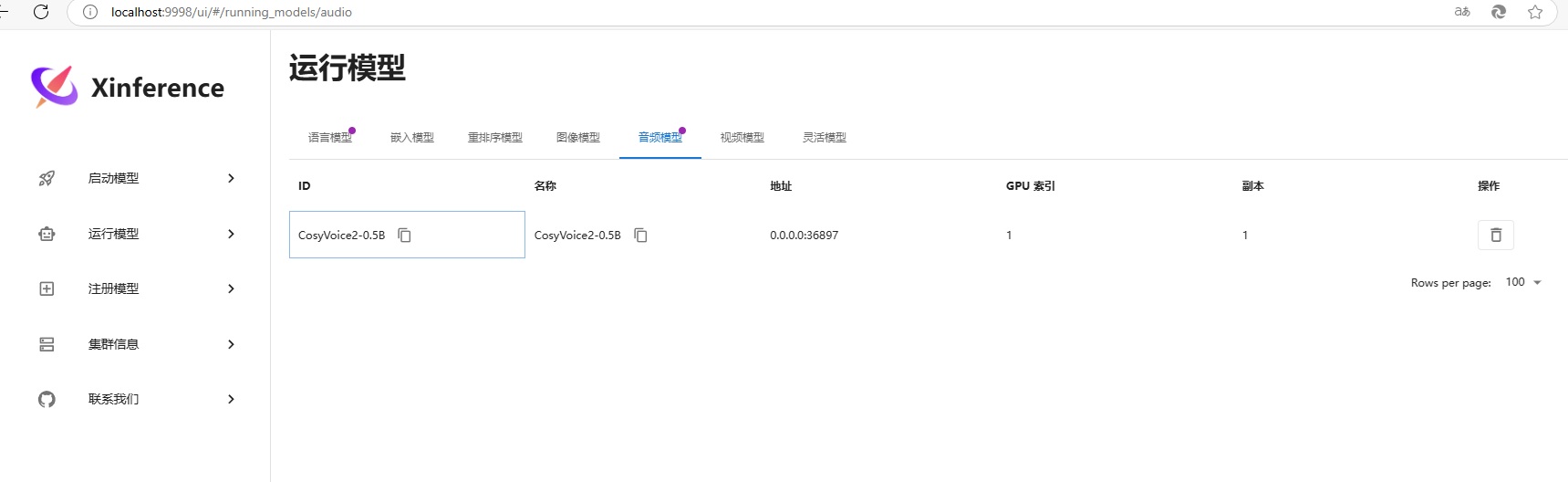Viewport: 1568px width, 482px height.
Task: Open 集群信息 in the sidebar
Action: click(135, 344)
